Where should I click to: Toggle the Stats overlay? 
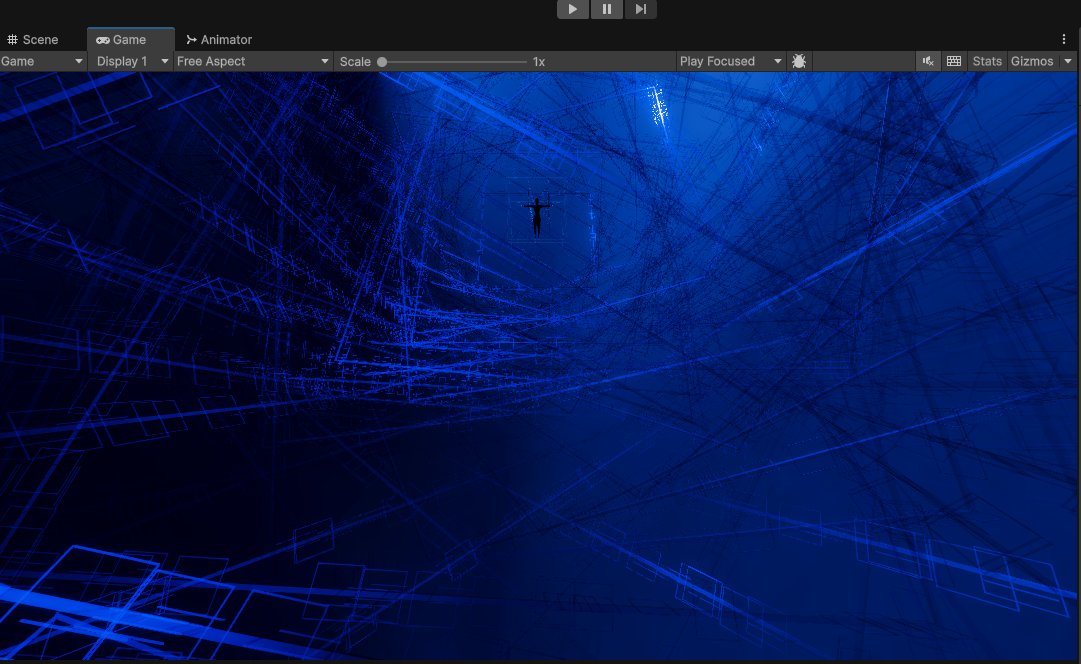coord(987,61)
